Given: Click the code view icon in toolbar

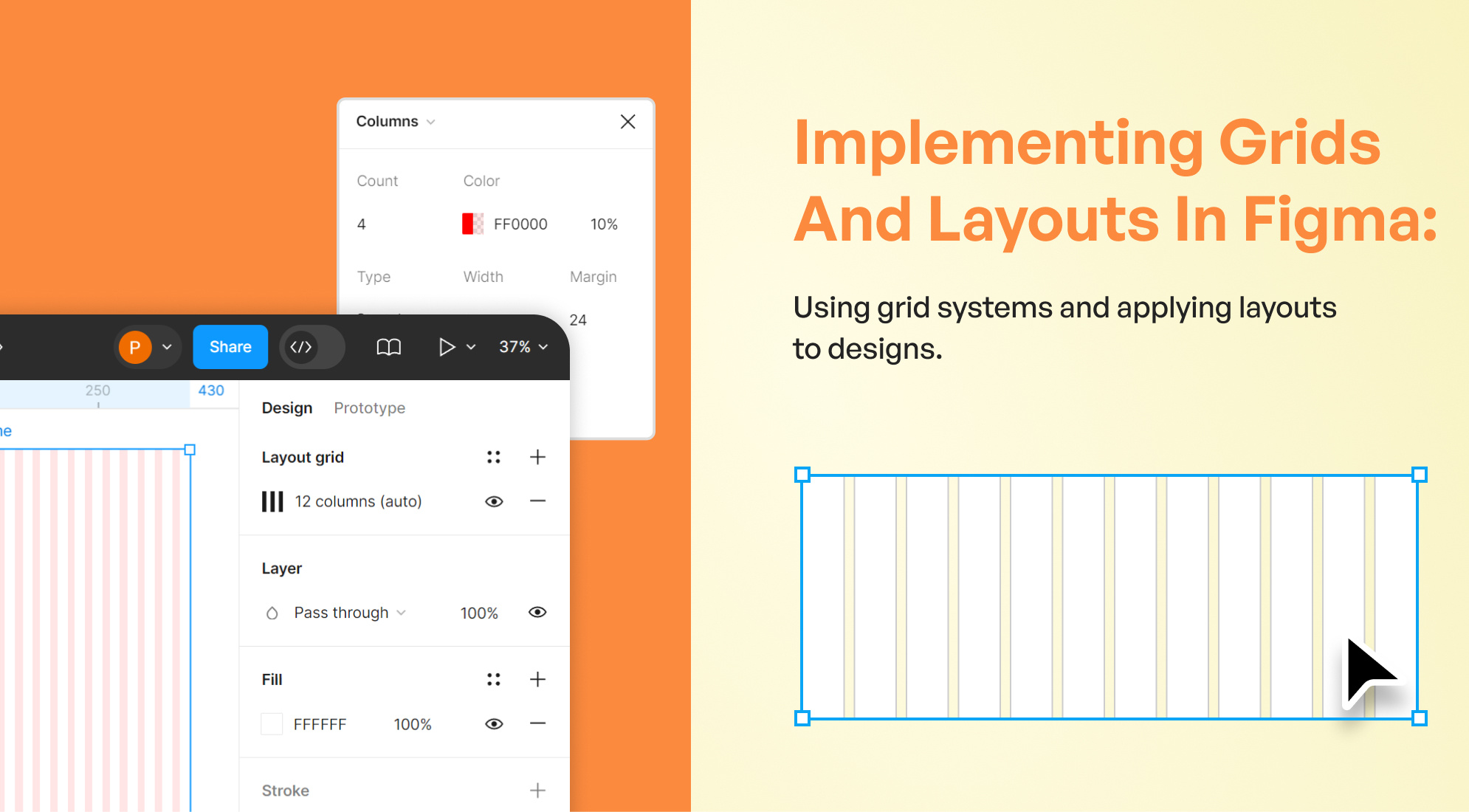Looking at the screenshot, I should pyautogui.click(x=301, y=347).
